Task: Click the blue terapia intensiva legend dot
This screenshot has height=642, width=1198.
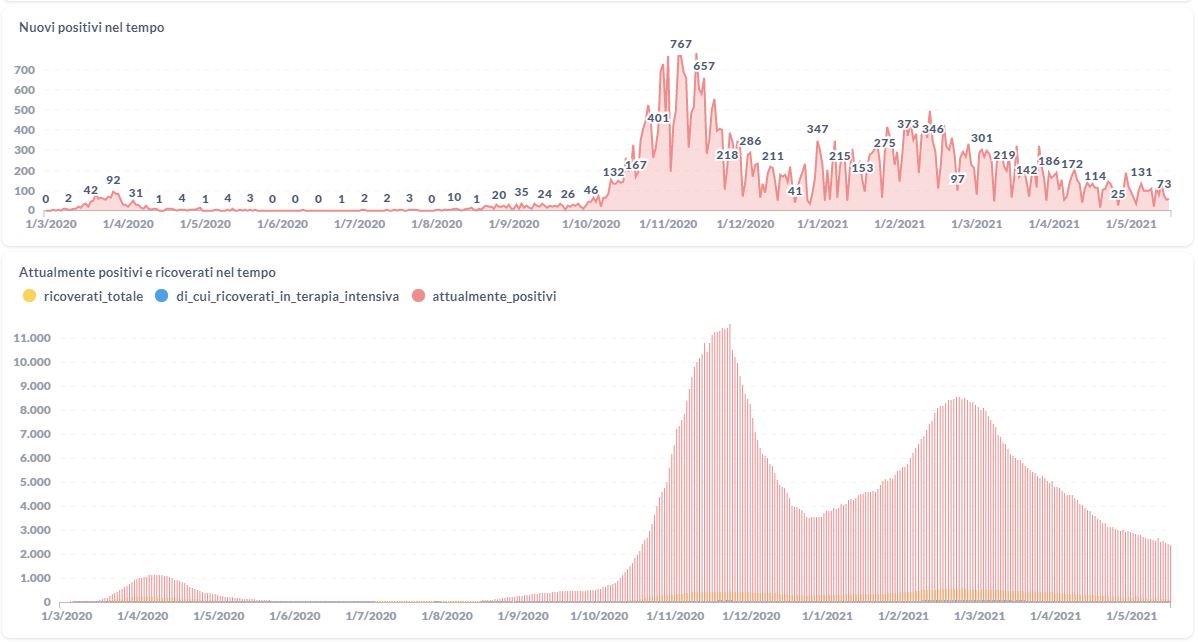Action: point(163,296)
